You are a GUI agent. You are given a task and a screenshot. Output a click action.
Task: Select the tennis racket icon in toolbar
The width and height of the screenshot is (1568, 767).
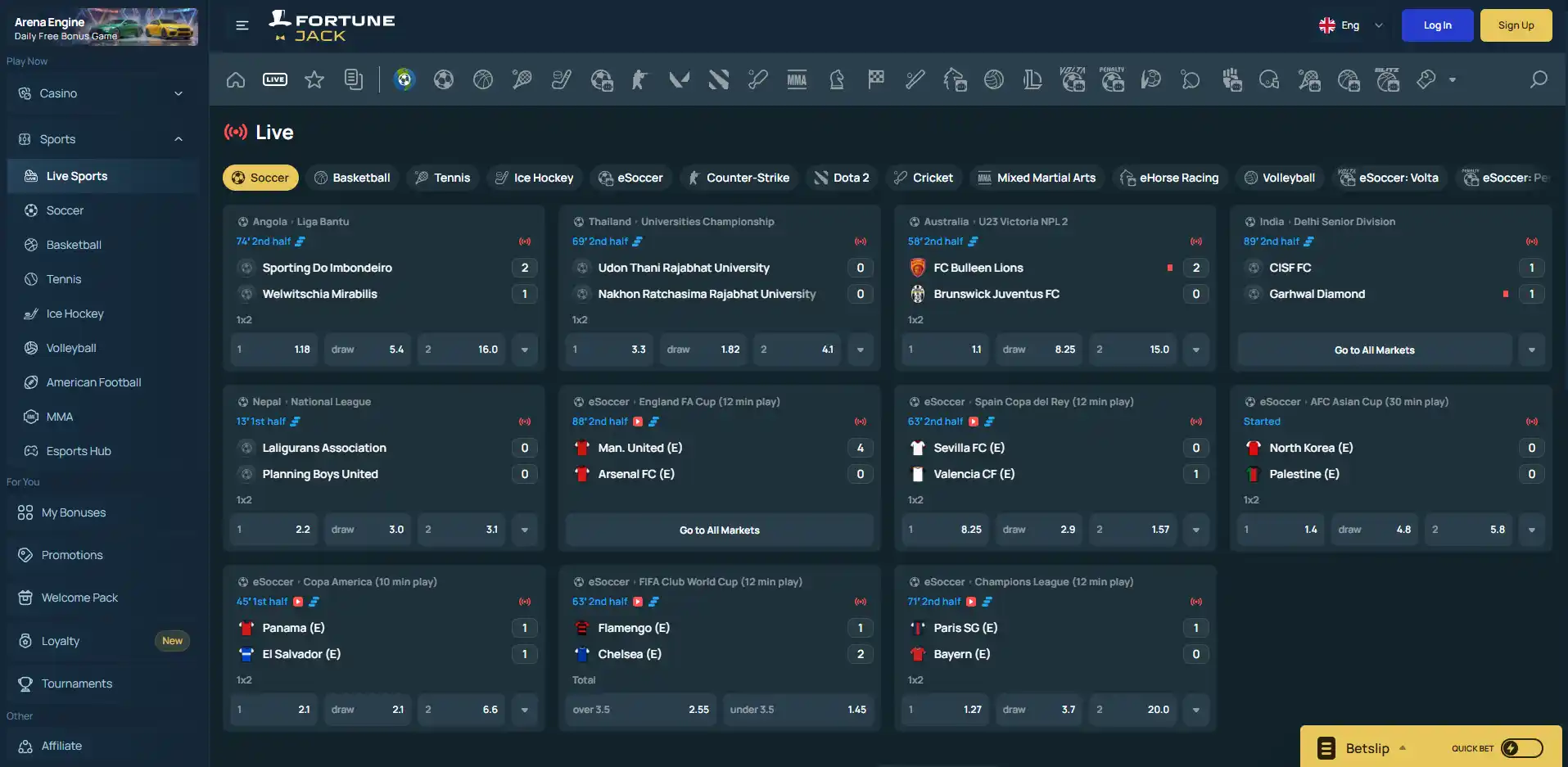(522, 79)
